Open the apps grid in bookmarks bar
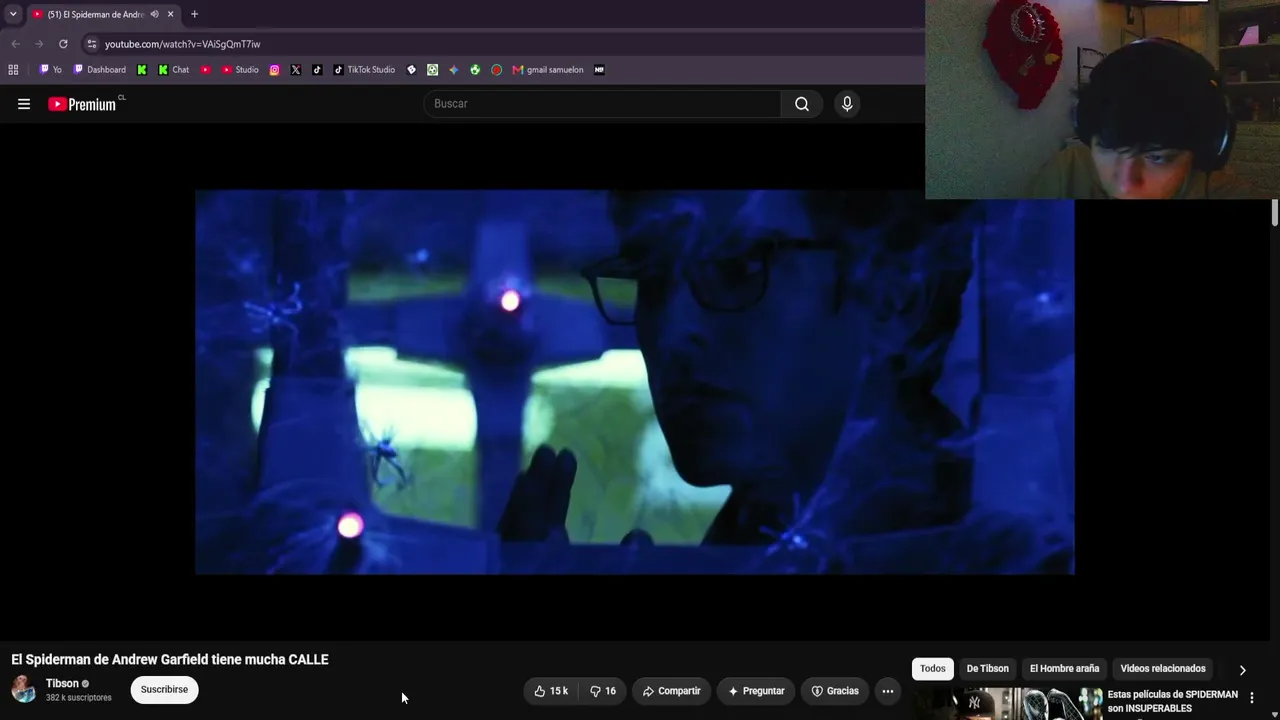 point(13,70)
